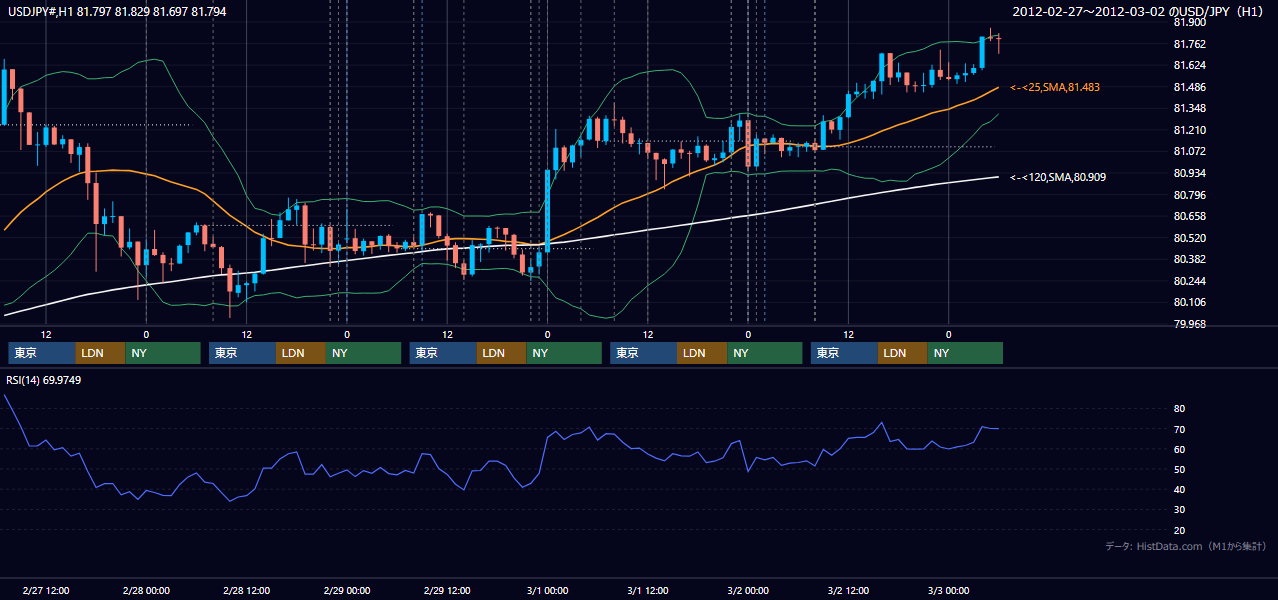The width and height of the screenshot is (1278, 600).
Task: Click the 81.762 price axis label
Action: [x=1189, y=44]
